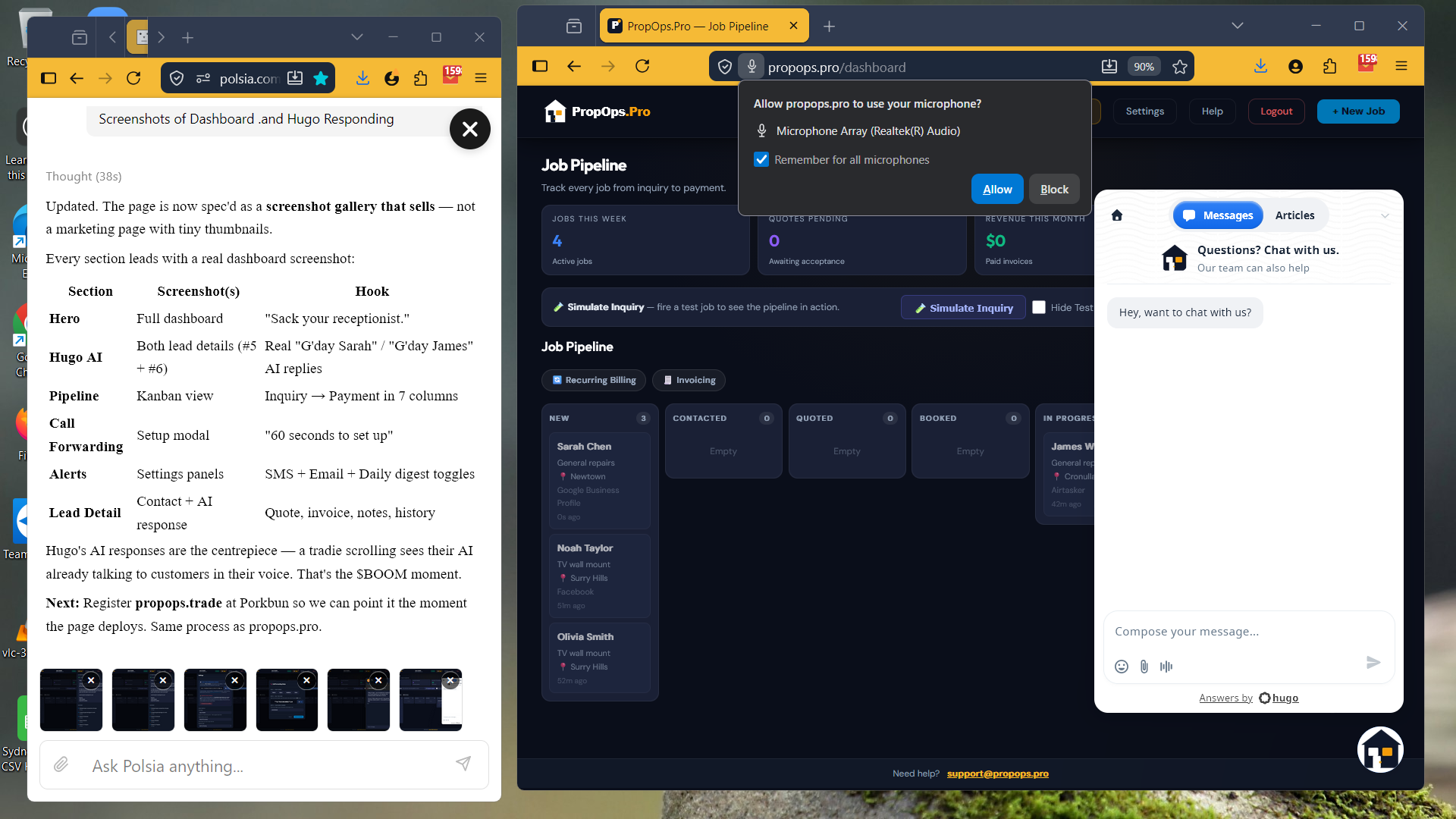Toggle the Hide Test checkbox
The image size is (1456, 819).
pos(1039,307)
